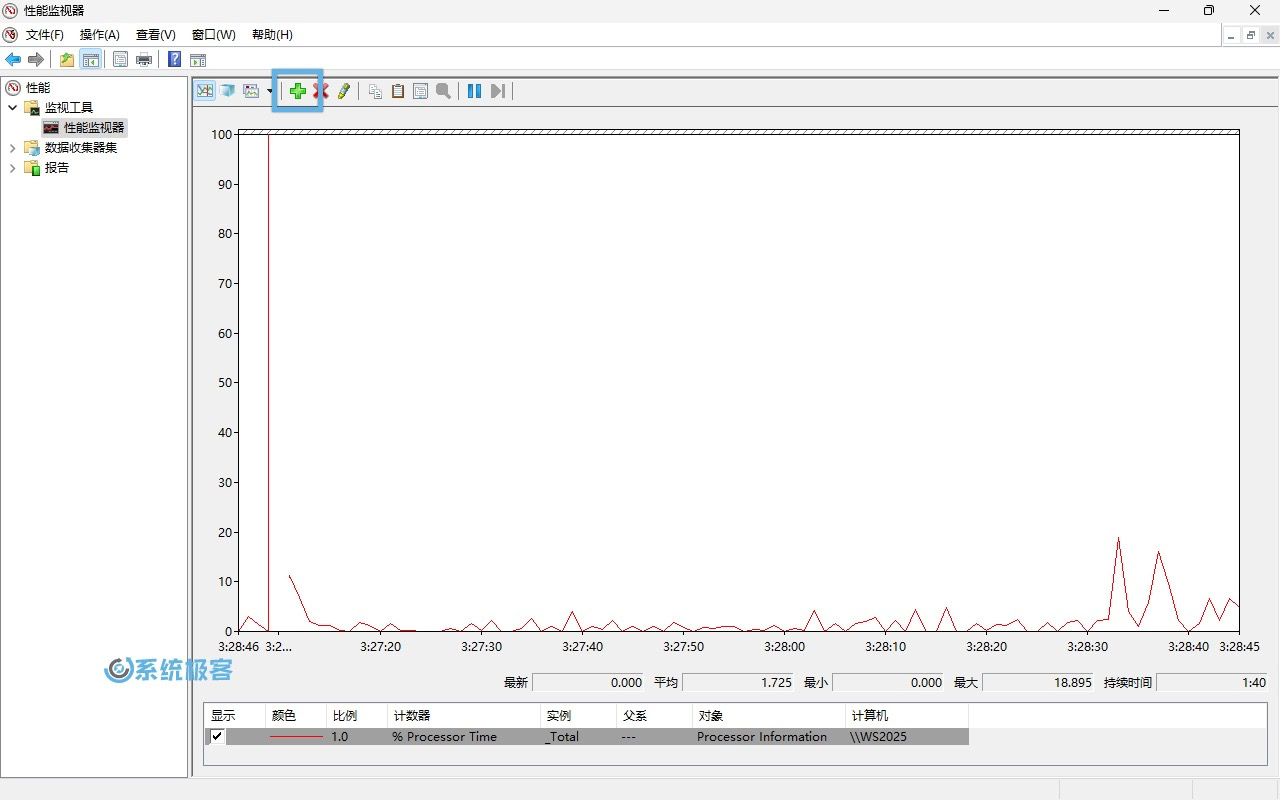Click the inner MDI window restore button
This screenshot has width=1280, height=800.
[x=1251, y=35]
